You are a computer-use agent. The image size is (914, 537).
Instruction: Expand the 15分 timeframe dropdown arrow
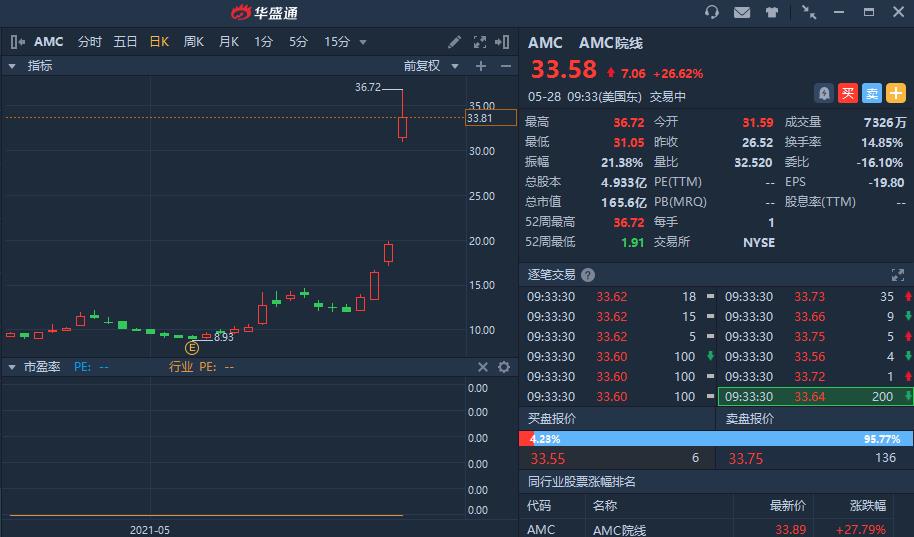coord(363,43)
